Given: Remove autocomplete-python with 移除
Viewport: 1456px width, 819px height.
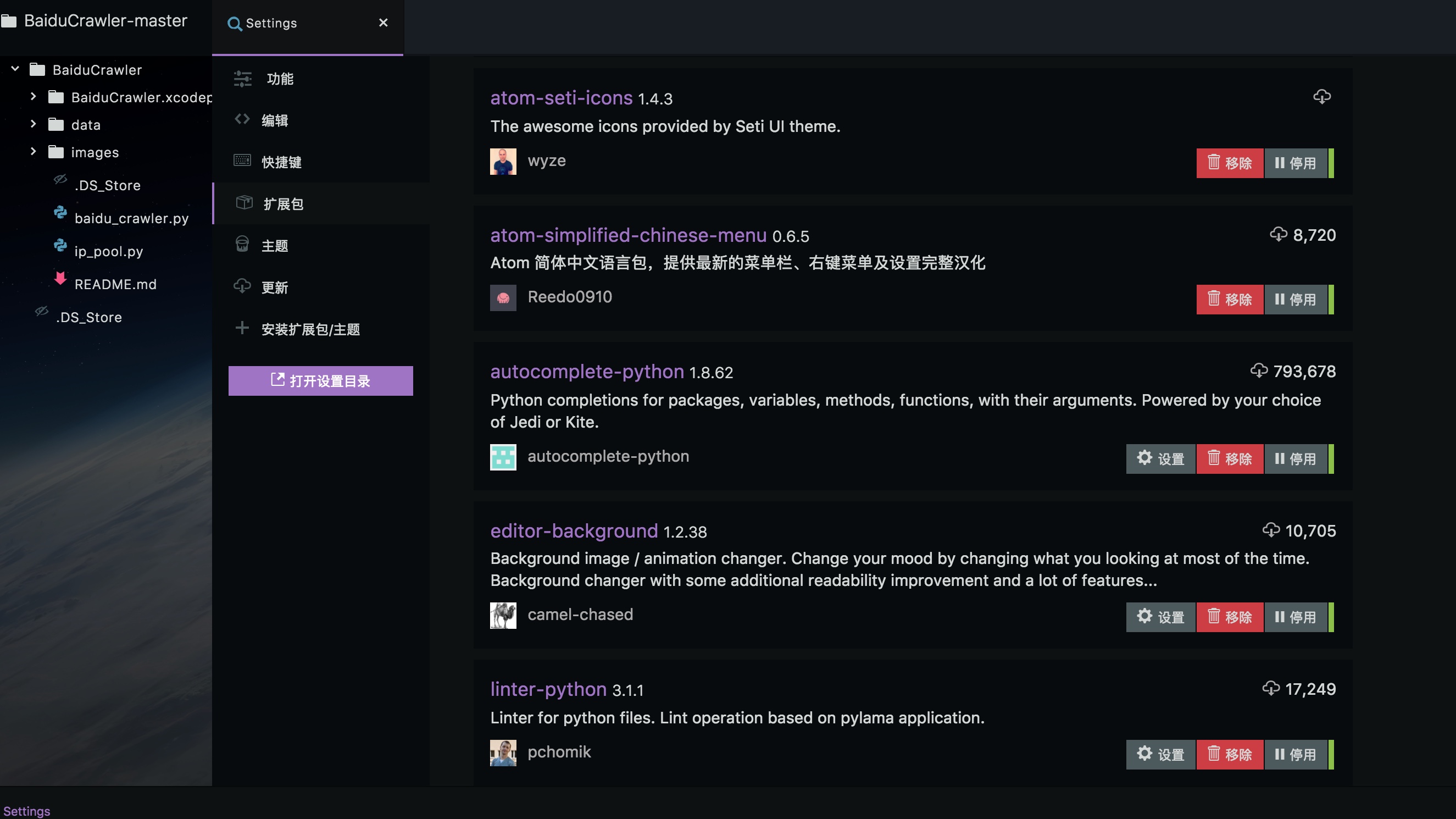Looking at the screenshot, I should tap(1230, 460).
